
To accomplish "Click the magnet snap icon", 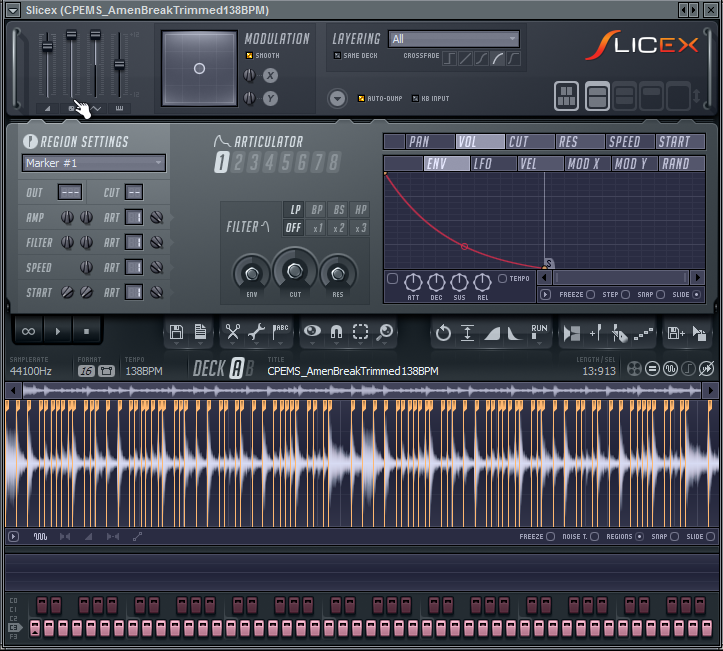I will click(336, 332).
